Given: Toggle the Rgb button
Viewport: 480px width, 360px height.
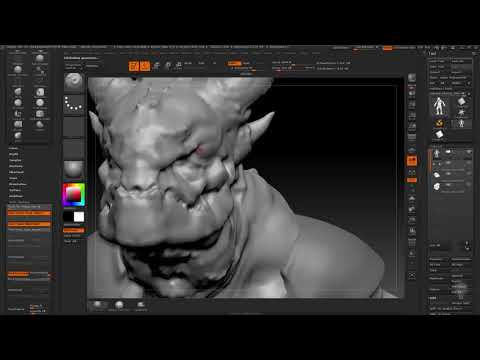Looking at the screenshot, I should (201, 63).
